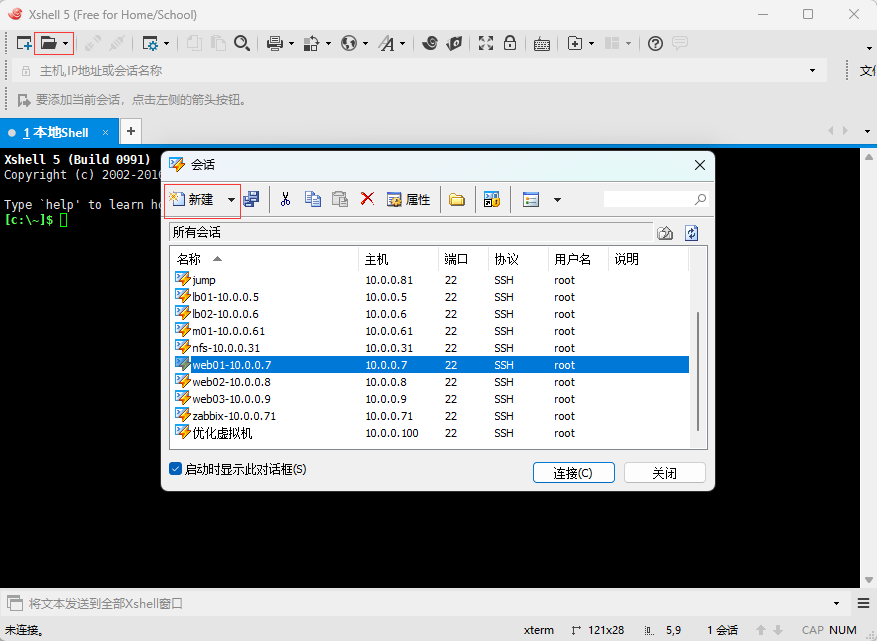Select the web03-10.0.0.9 session
This screenshot has width=877, height=641.
[x=431, y=399]
